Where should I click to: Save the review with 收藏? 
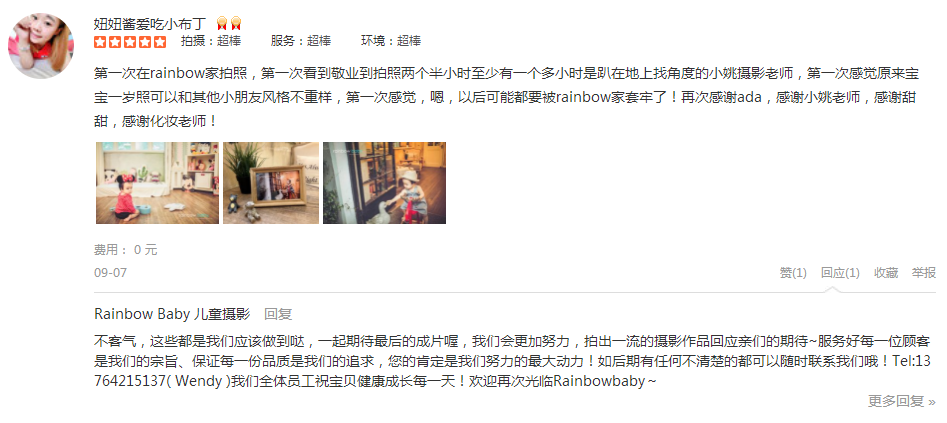point(886,273)
